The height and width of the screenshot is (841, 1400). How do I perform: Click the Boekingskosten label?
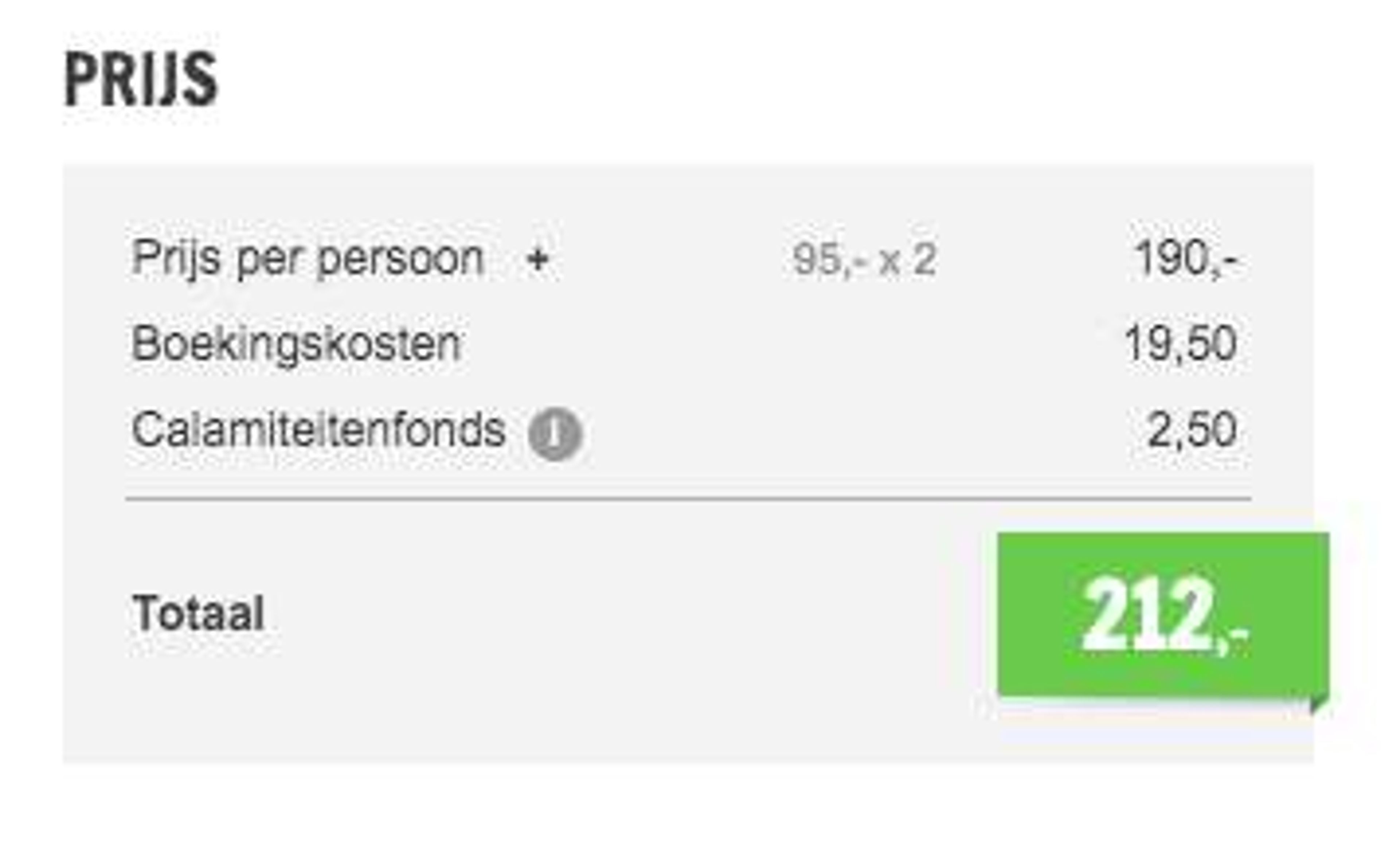pyautogui.click(x=296, y=344)
